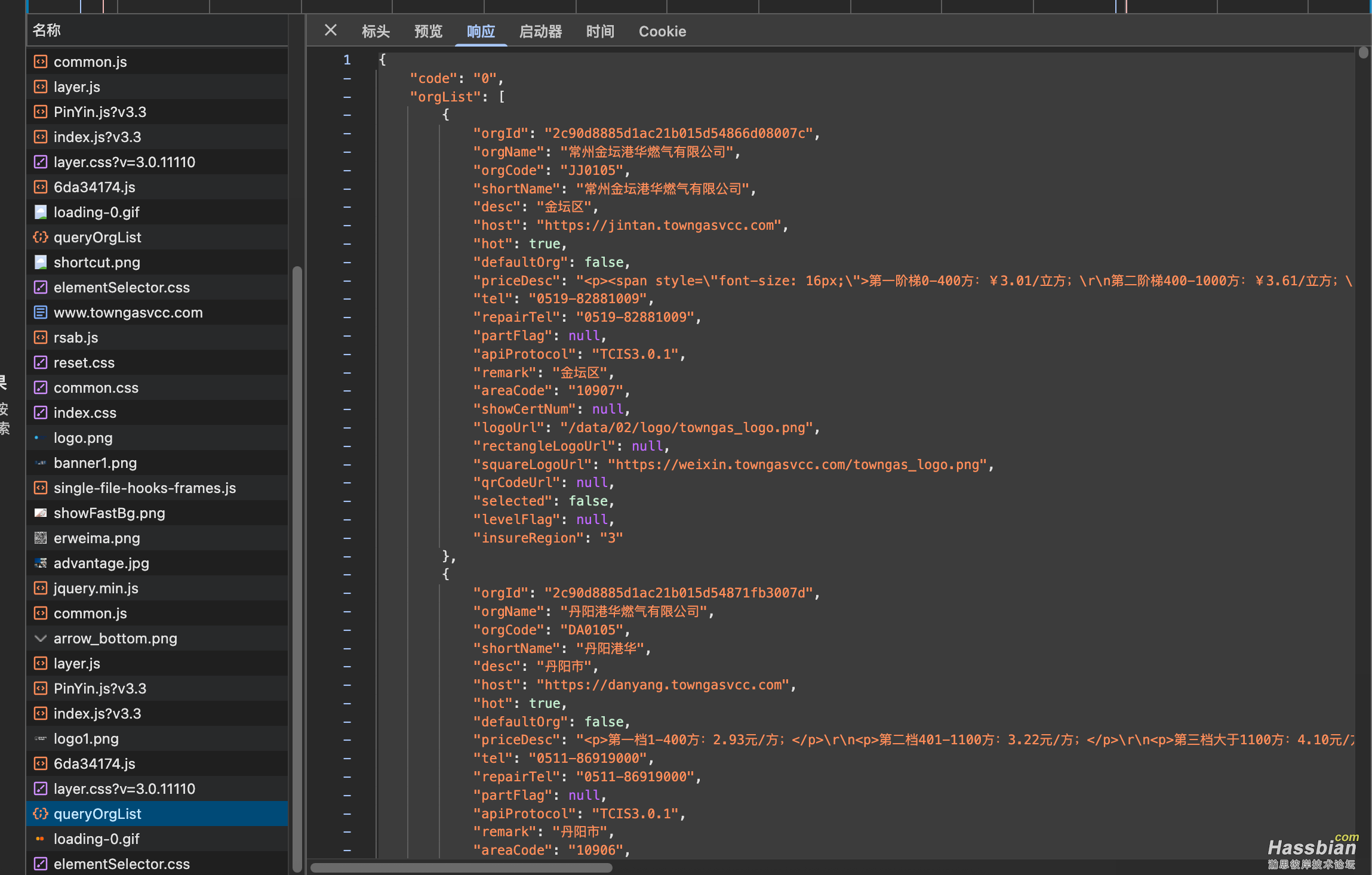This screenshot has height=875, width=1372.
Task: Switch to the 时间 tab
Action: click(x=600, y=32)
